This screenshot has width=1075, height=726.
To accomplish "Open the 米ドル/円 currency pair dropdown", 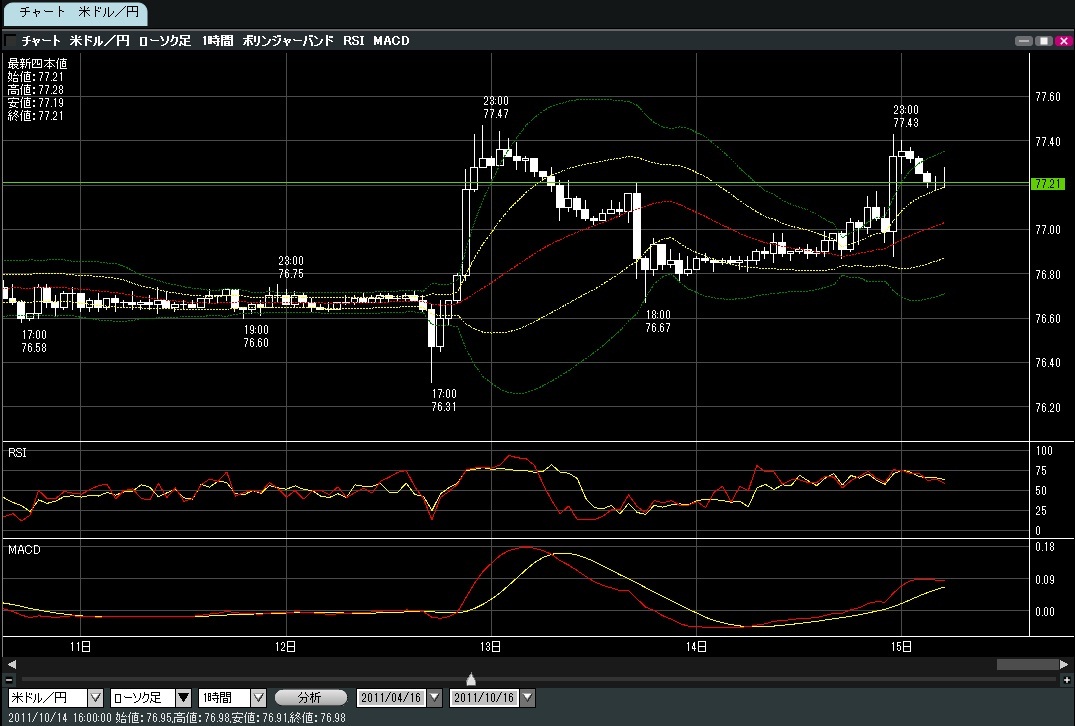I will [x=96, y=697].
